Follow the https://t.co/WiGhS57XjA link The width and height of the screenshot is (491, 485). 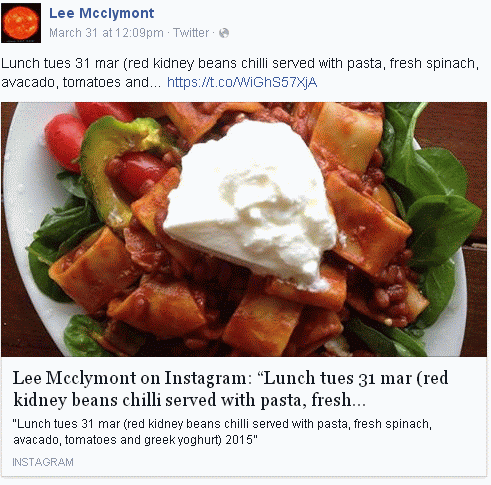(242, 82)
